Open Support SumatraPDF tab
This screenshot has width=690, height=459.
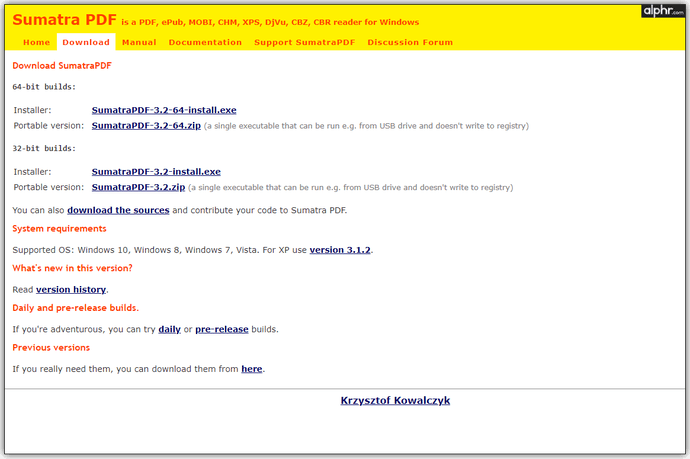[305, 42]
